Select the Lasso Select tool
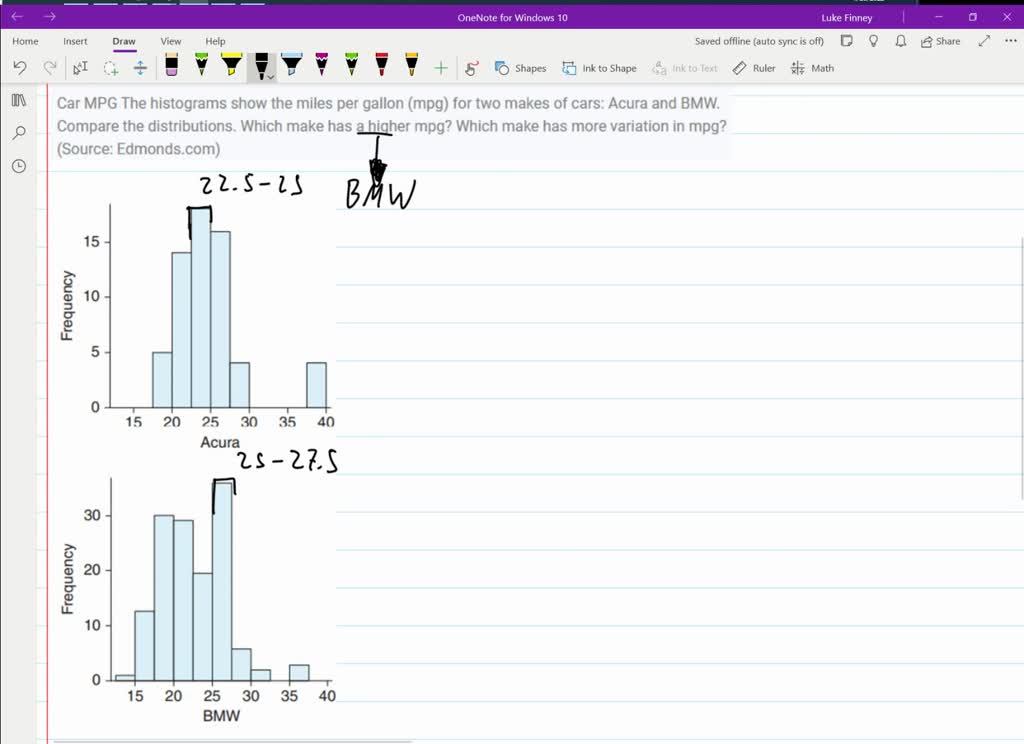This screenshot has width=1024, height=744. [x=111, y=68]
